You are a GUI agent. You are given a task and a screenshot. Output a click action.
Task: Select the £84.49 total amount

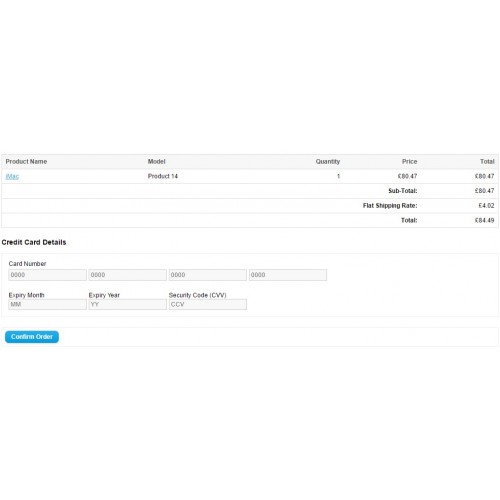pyautogui.click(x=484, y=220)
